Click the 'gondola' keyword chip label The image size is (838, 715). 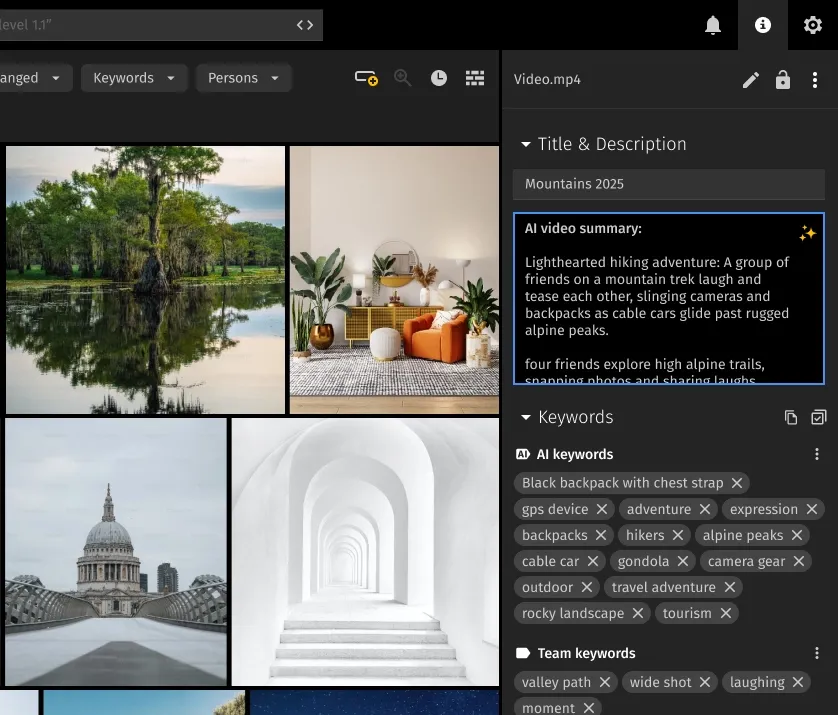pos(643,561)
